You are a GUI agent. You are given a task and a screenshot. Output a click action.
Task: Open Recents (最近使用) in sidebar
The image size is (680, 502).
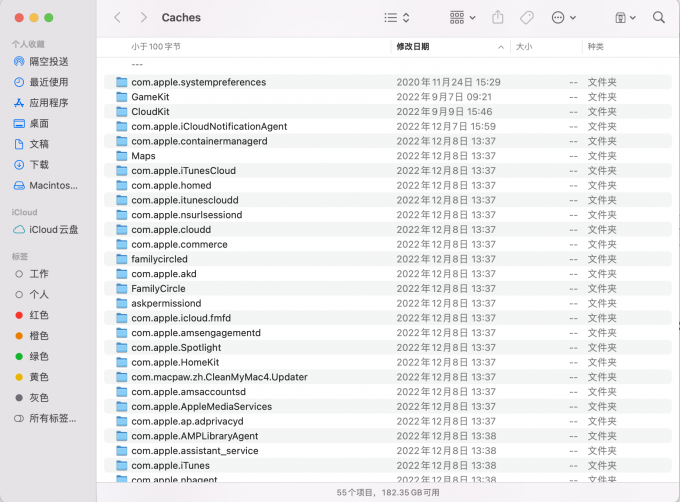click(x=42, y=82)
